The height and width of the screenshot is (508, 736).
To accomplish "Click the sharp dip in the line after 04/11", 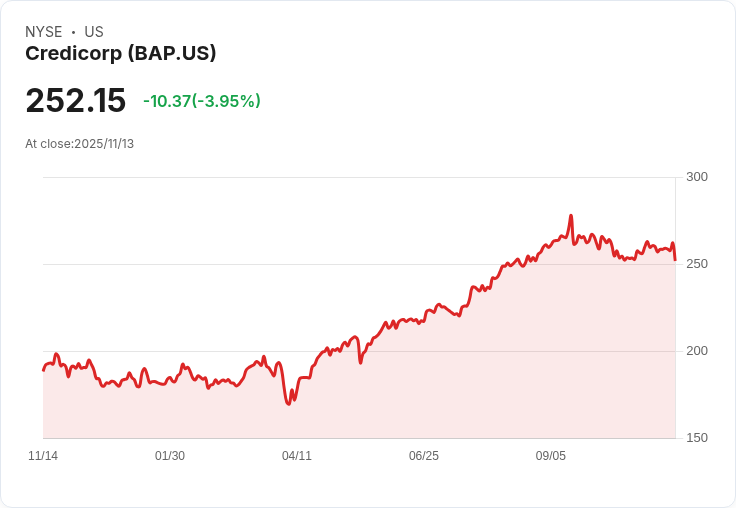I will 360,362.
